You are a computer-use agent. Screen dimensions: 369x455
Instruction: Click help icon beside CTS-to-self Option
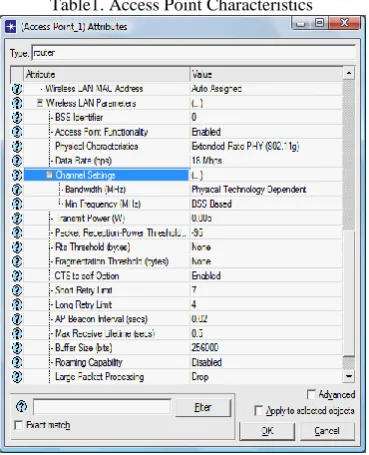(17, 276)
